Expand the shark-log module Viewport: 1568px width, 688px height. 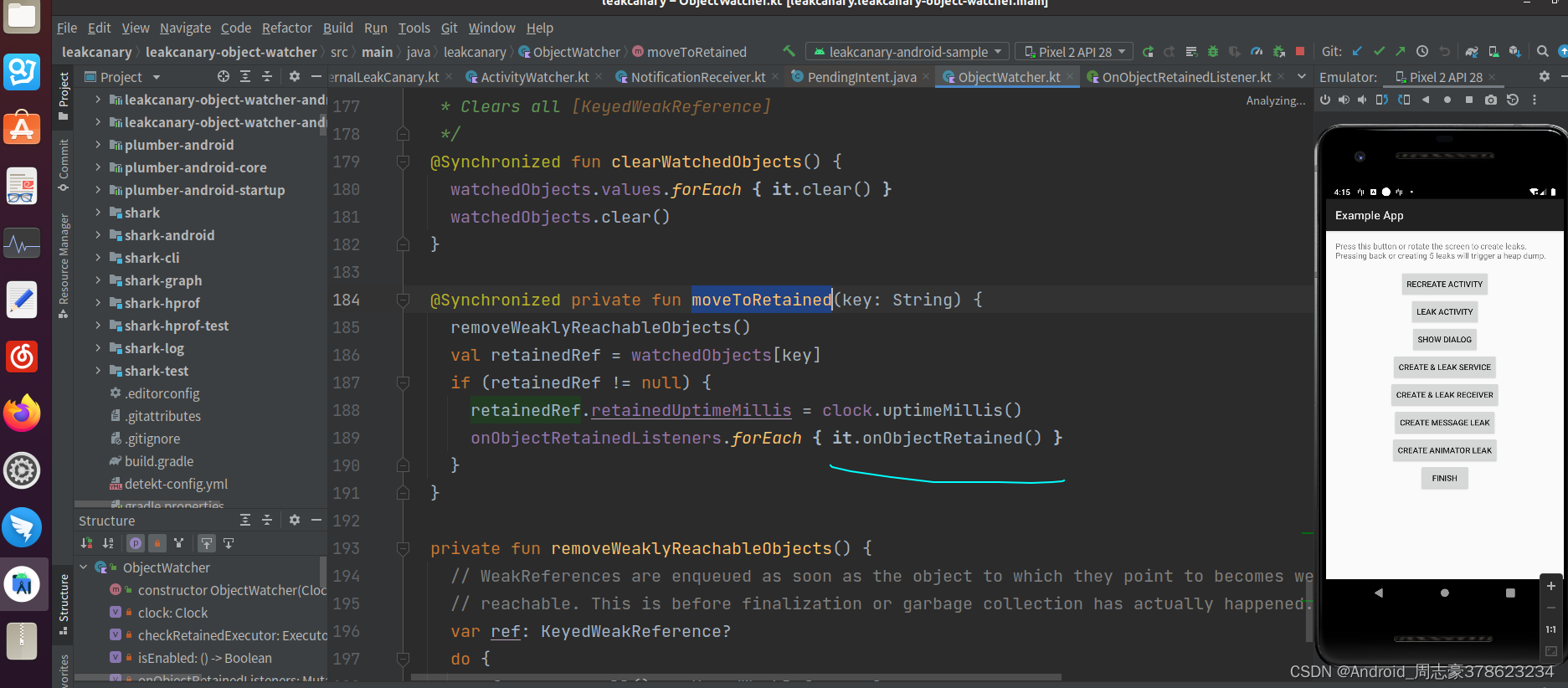click(x=98, y=348)
